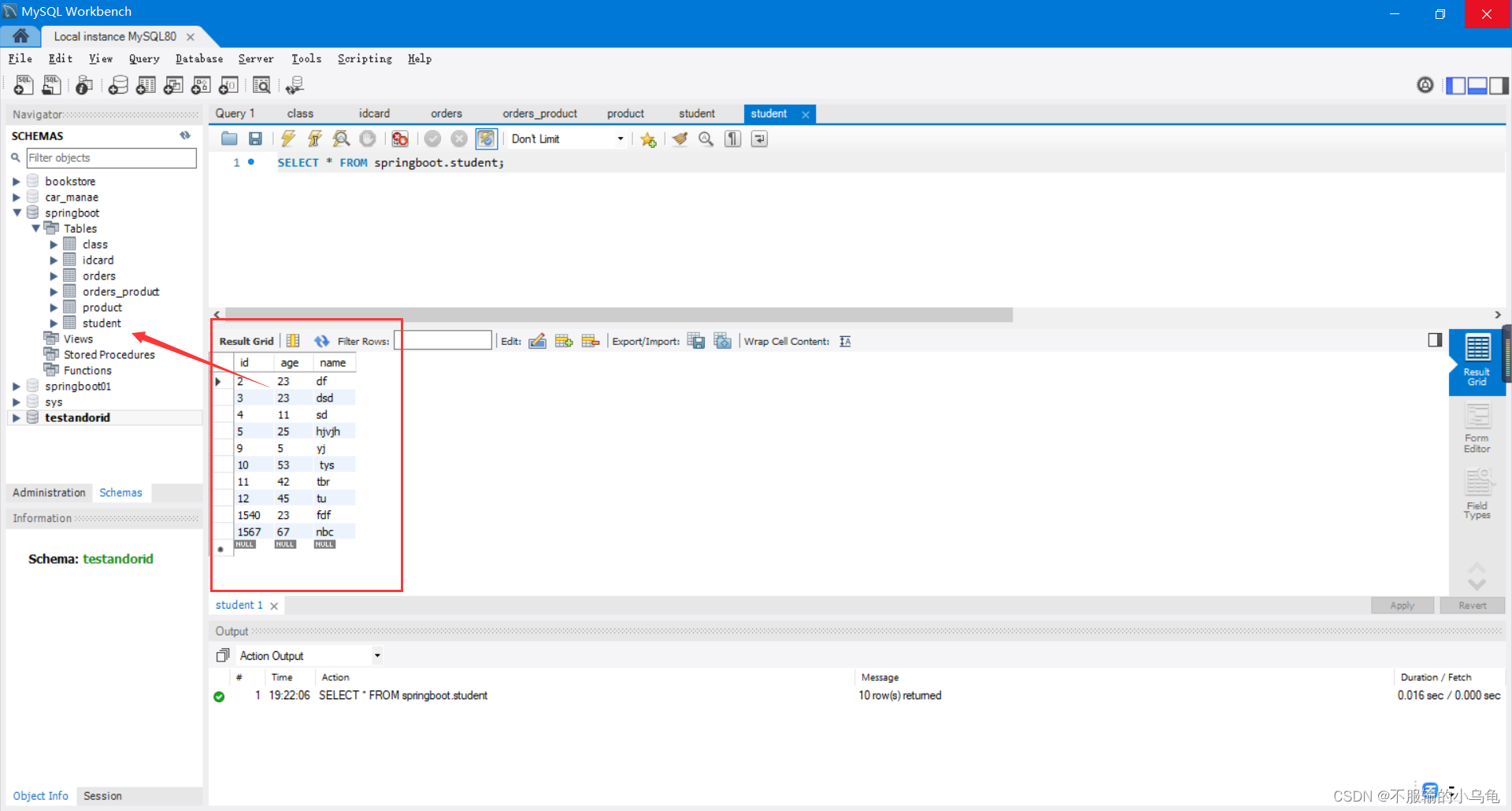Expand the orders_product table
This screenshot has width=1512, height=811.
[x=54, y=291]
